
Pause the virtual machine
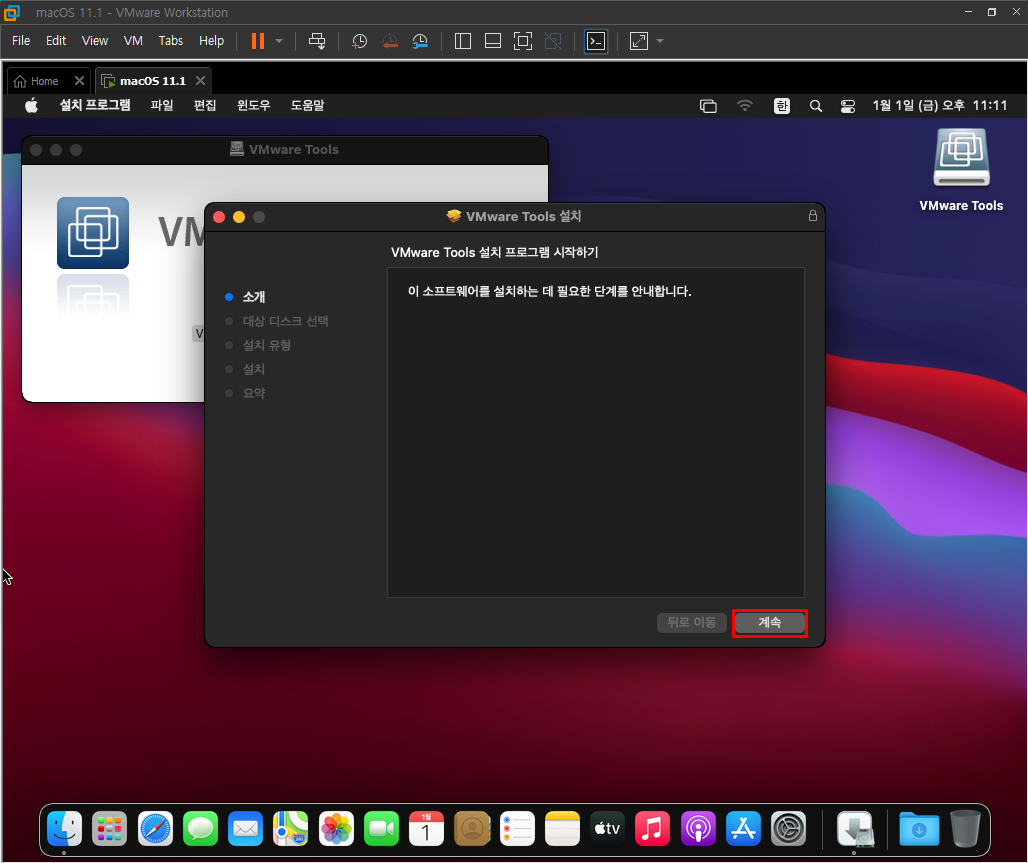[258, 41]
